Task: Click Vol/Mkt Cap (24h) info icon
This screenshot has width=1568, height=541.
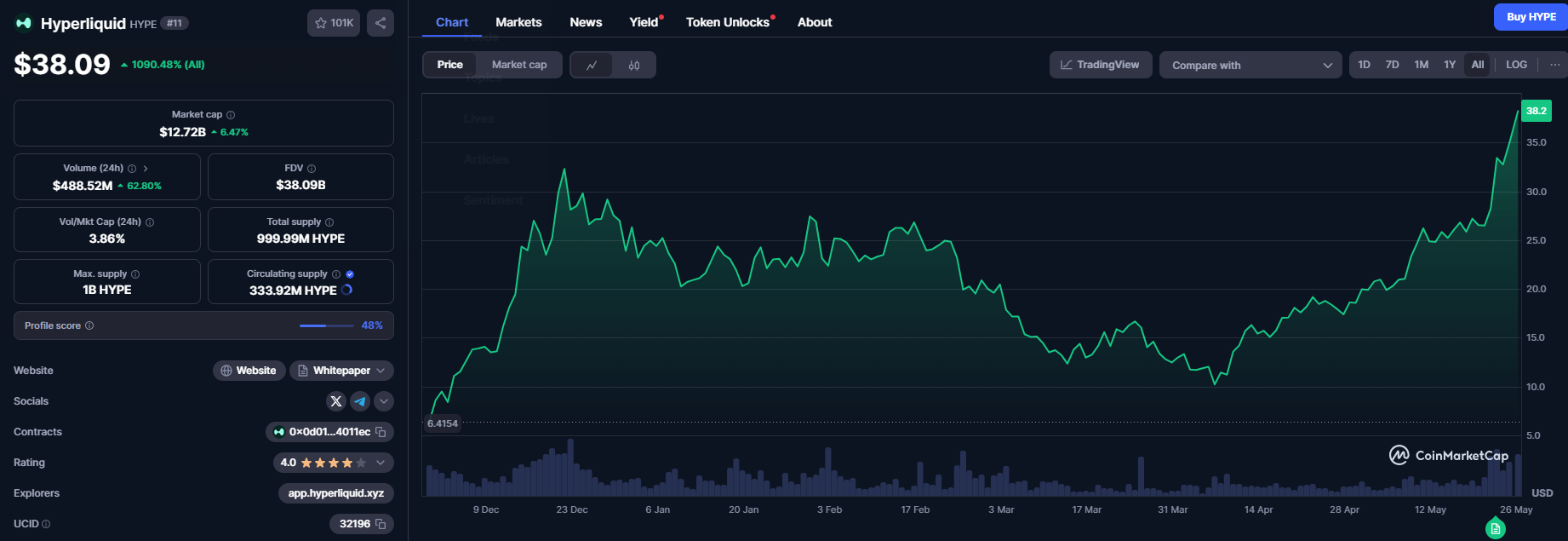Action: pos(150,222)
